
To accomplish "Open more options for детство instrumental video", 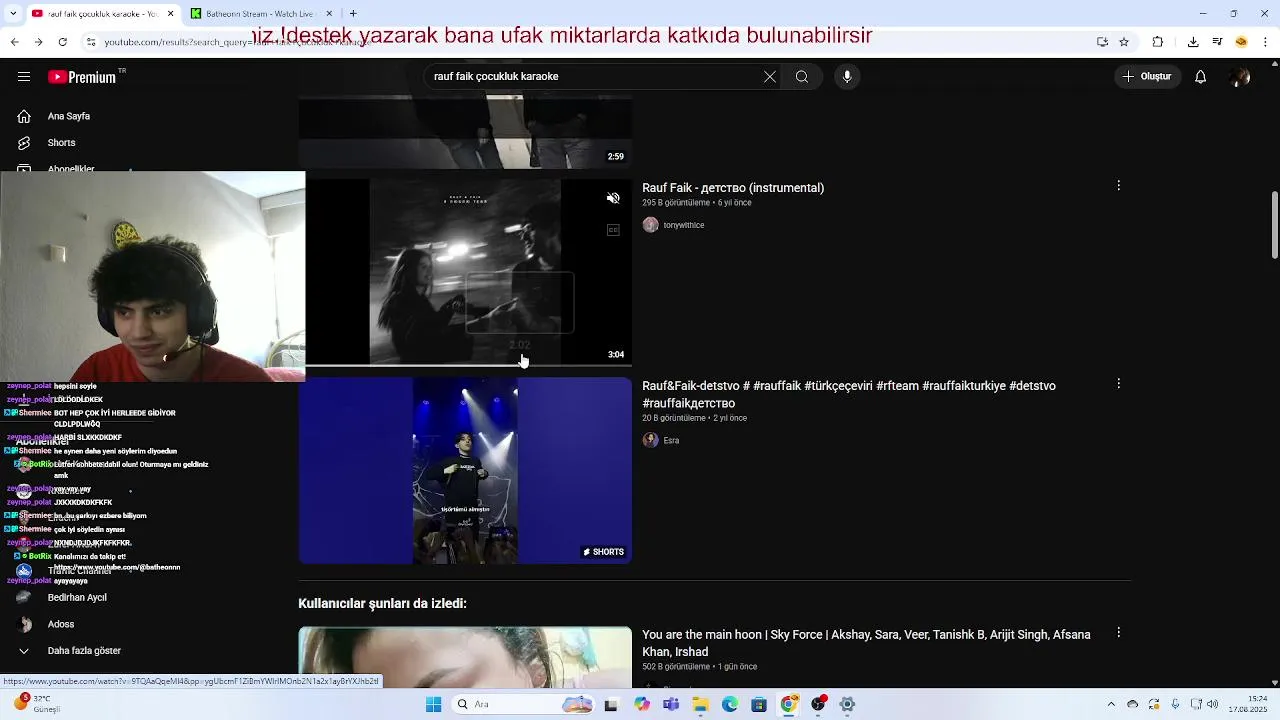I will pyautogui.click(x=1119, y=186).
